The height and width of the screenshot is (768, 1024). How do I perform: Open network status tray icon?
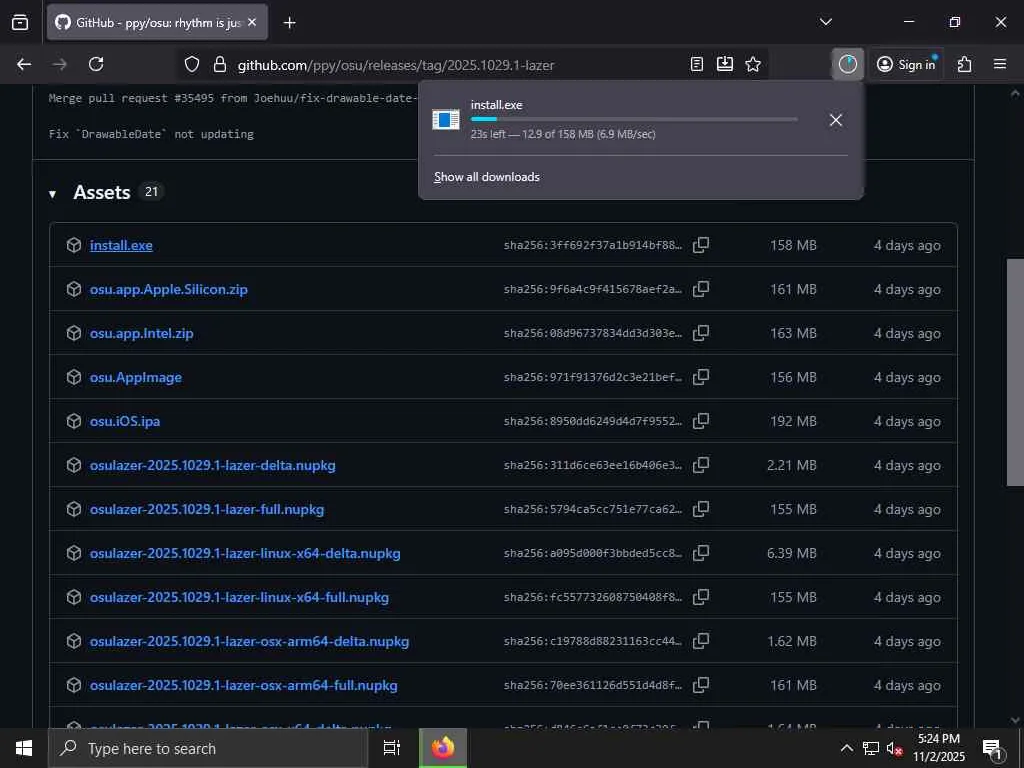pos(871,748)
